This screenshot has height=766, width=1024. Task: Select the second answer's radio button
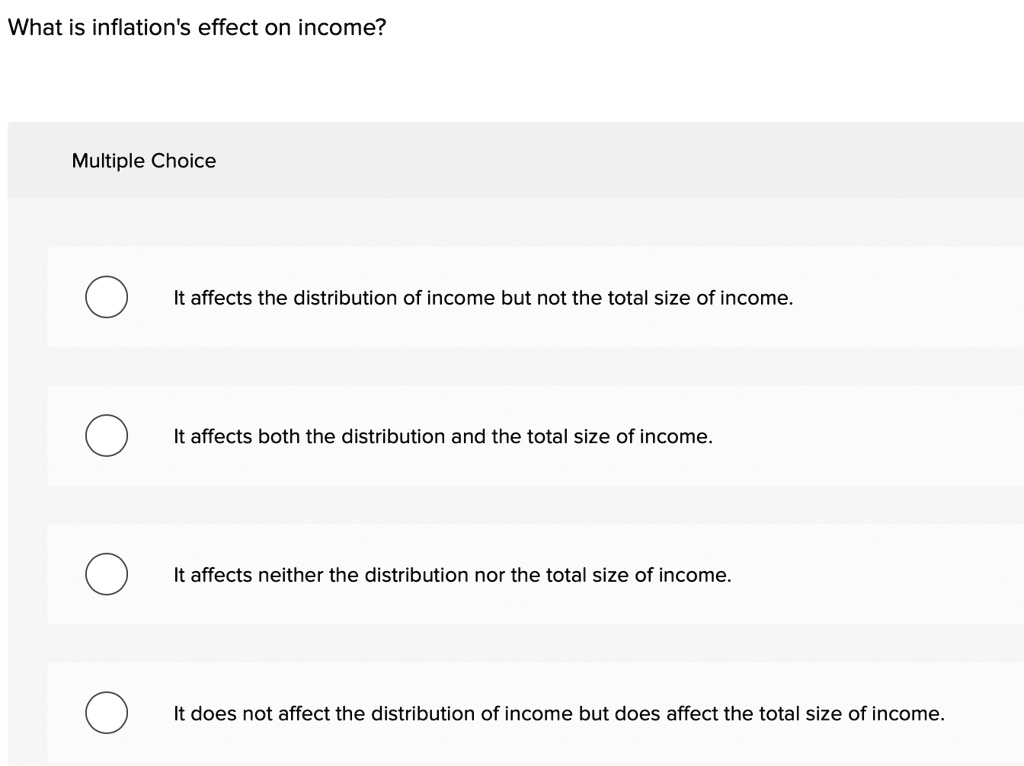[x=107, y=436]
